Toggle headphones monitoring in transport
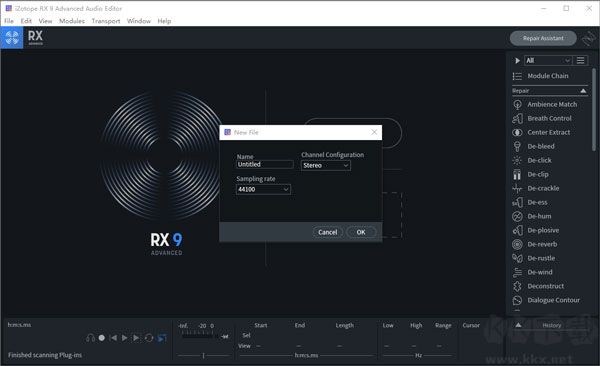The image size is (600, 366). (90, 338)
